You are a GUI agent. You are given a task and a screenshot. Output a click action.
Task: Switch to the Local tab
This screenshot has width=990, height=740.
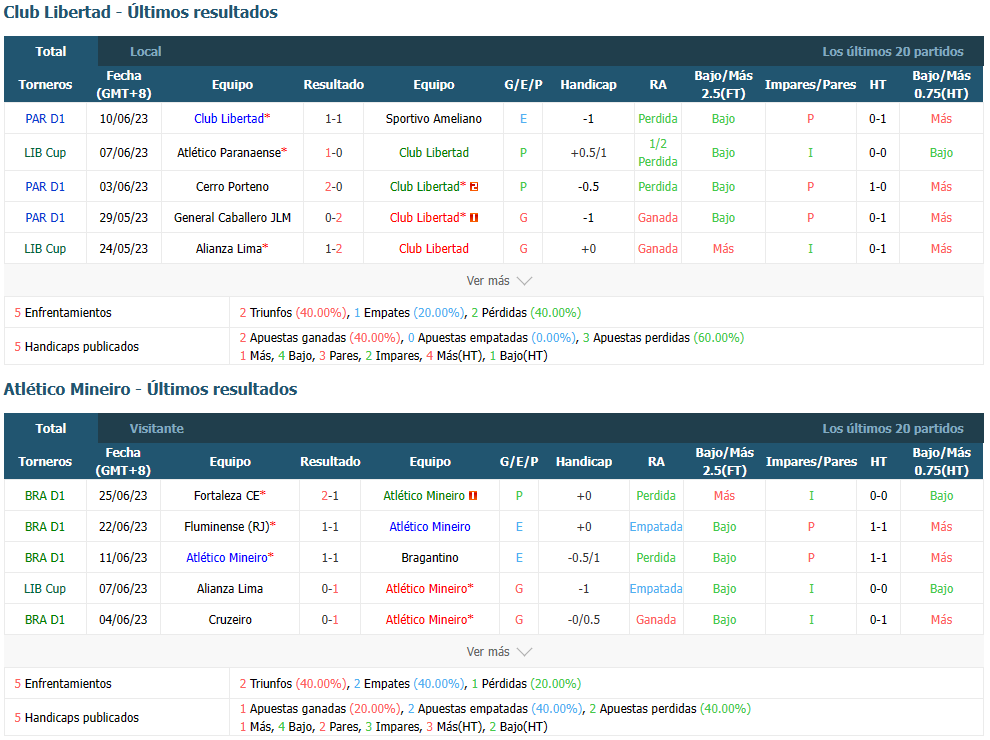tap(146, 52)
